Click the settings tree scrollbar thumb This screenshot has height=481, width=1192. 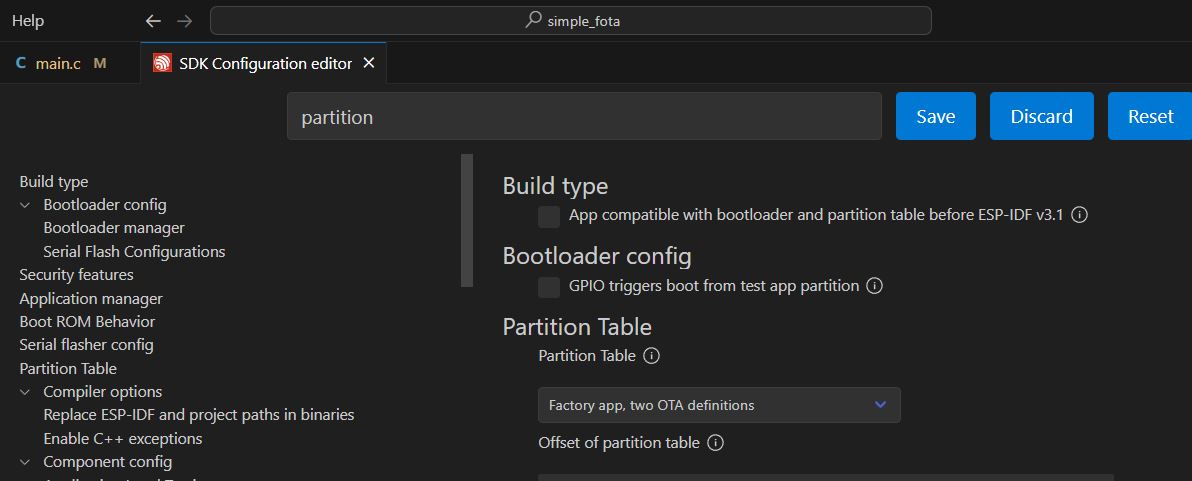[467, 220]
